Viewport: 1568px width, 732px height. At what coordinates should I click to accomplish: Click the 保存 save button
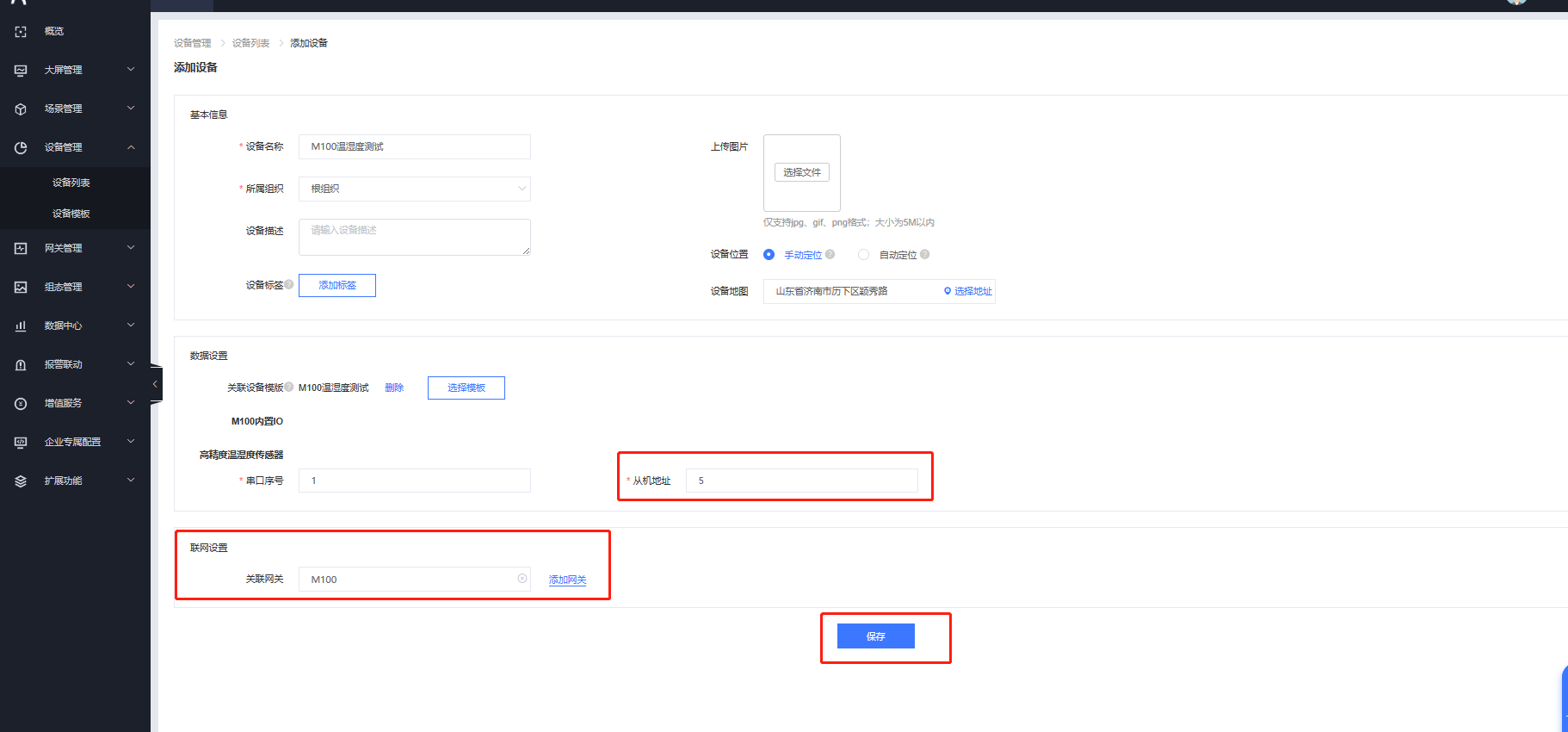[875, 636]
